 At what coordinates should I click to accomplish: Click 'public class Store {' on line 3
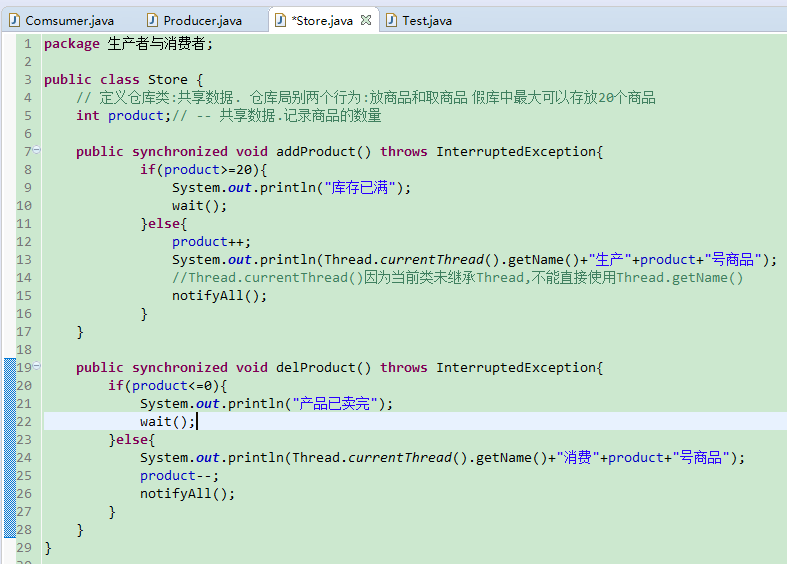click(x=123, y=80)
